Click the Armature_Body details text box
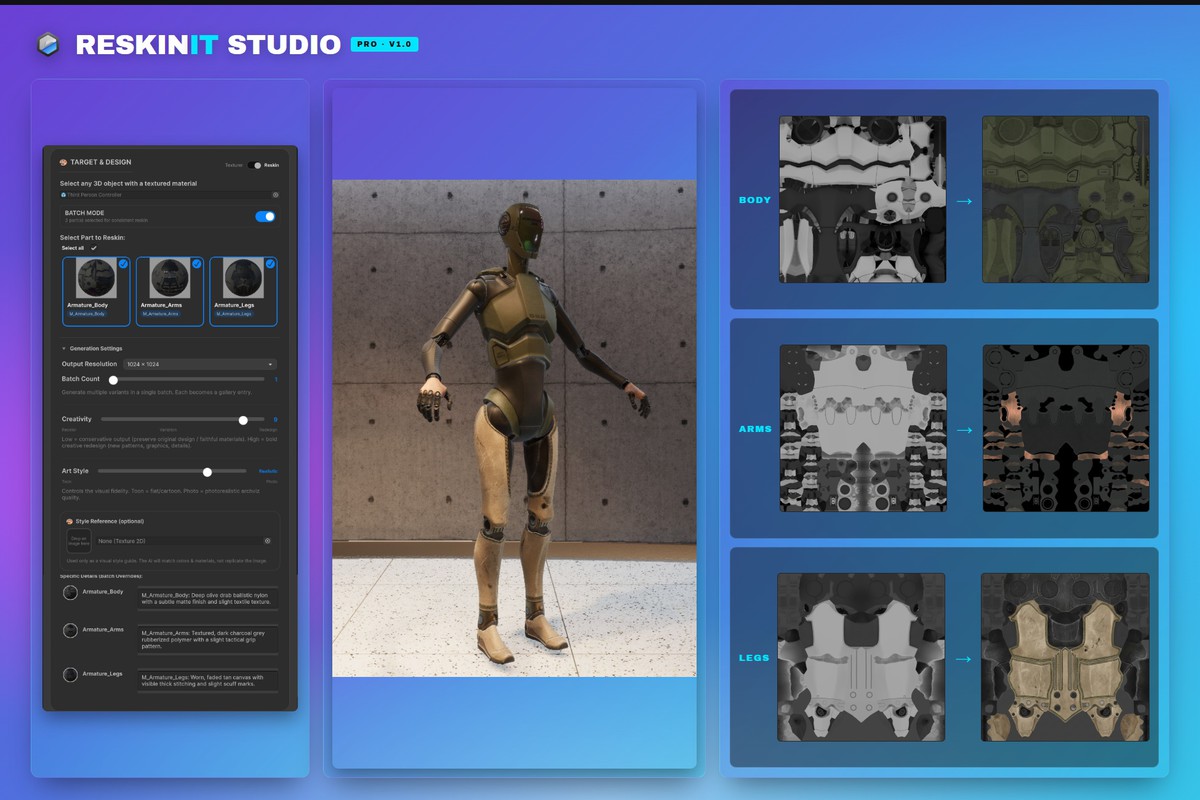The image size is (1200, 800). click(208, 598)
